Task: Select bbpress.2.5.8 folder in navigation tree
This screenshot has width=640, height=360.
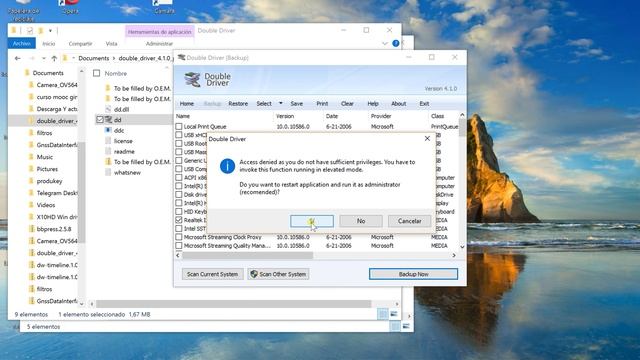Action: coord(53,229)
